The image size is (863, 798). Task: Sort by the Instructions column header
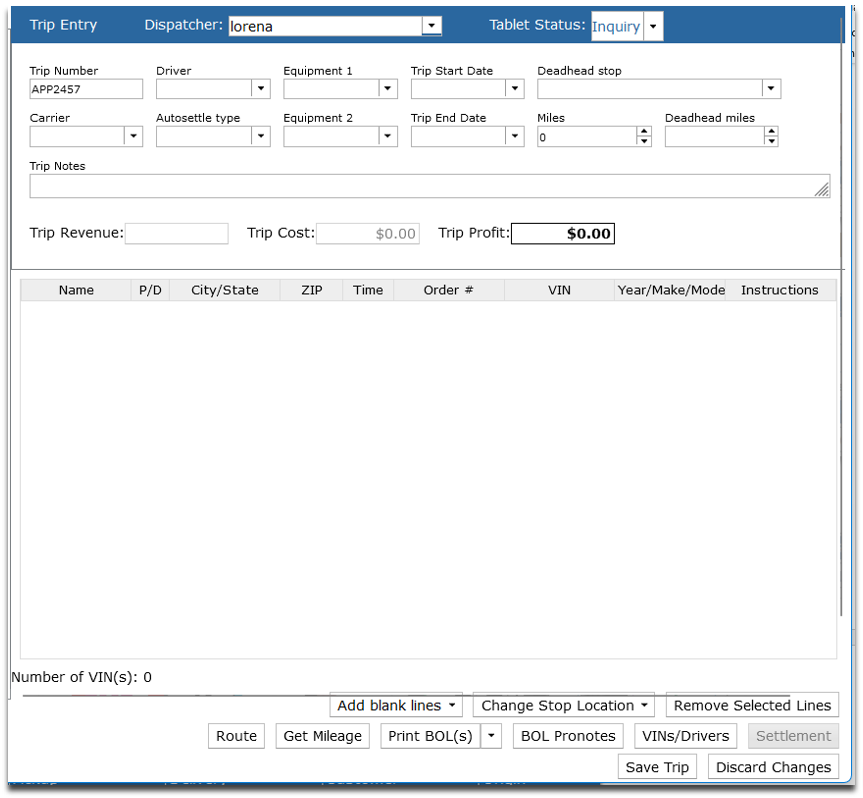tap(780, 290)
